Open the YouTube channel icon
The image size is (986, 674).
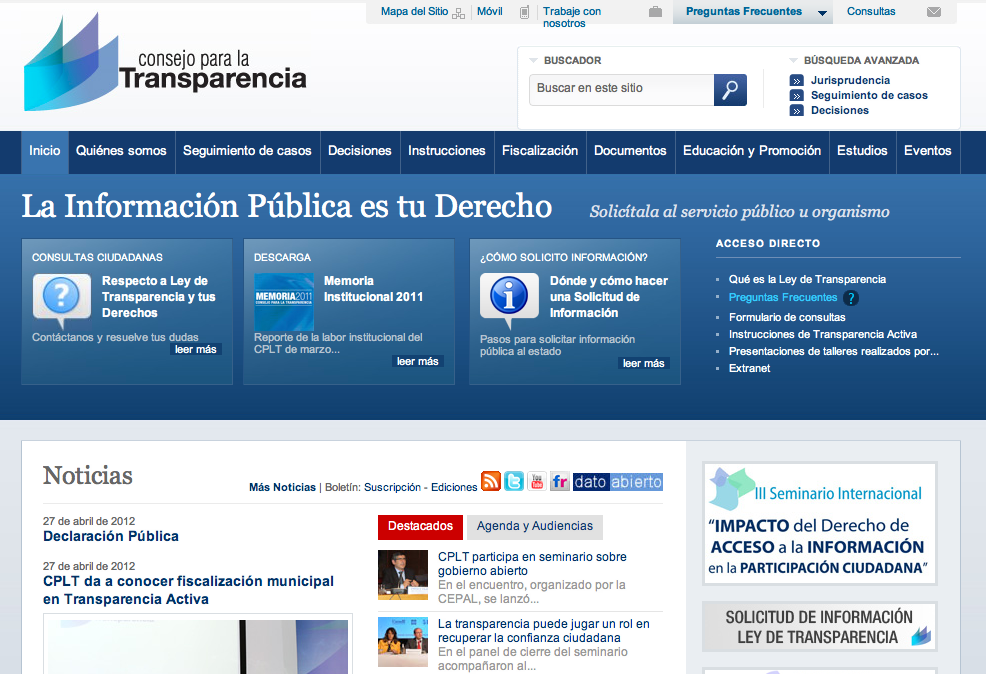pos(537,481)
